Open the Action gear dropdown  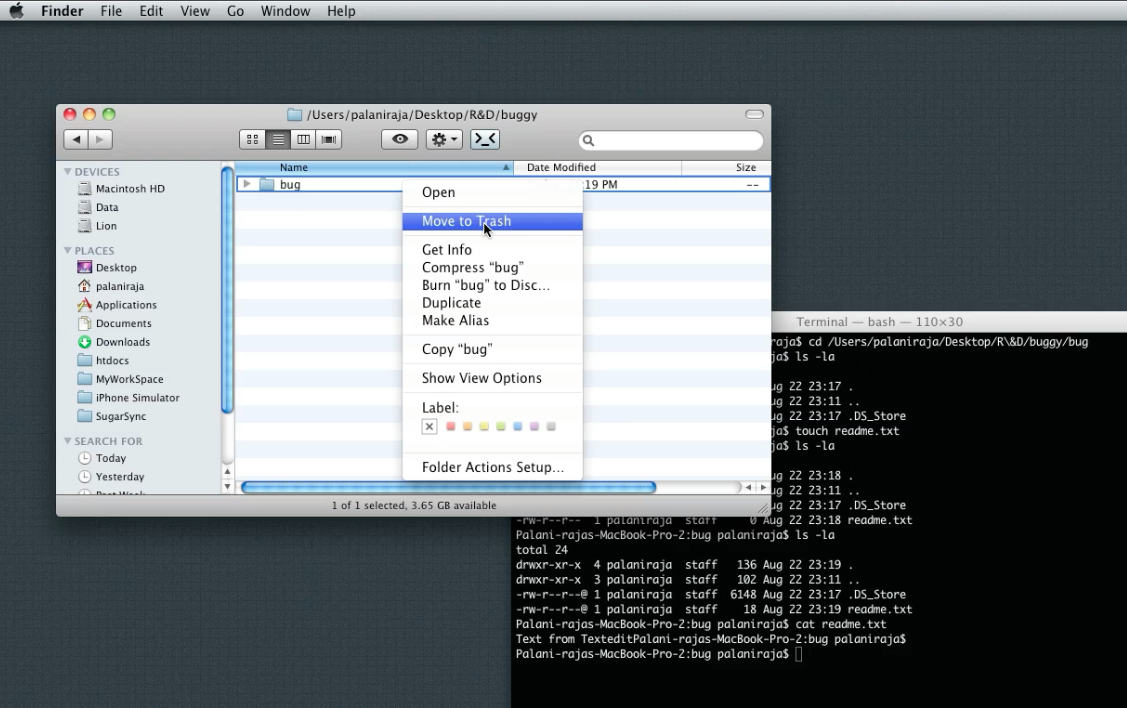pos(443,139)
